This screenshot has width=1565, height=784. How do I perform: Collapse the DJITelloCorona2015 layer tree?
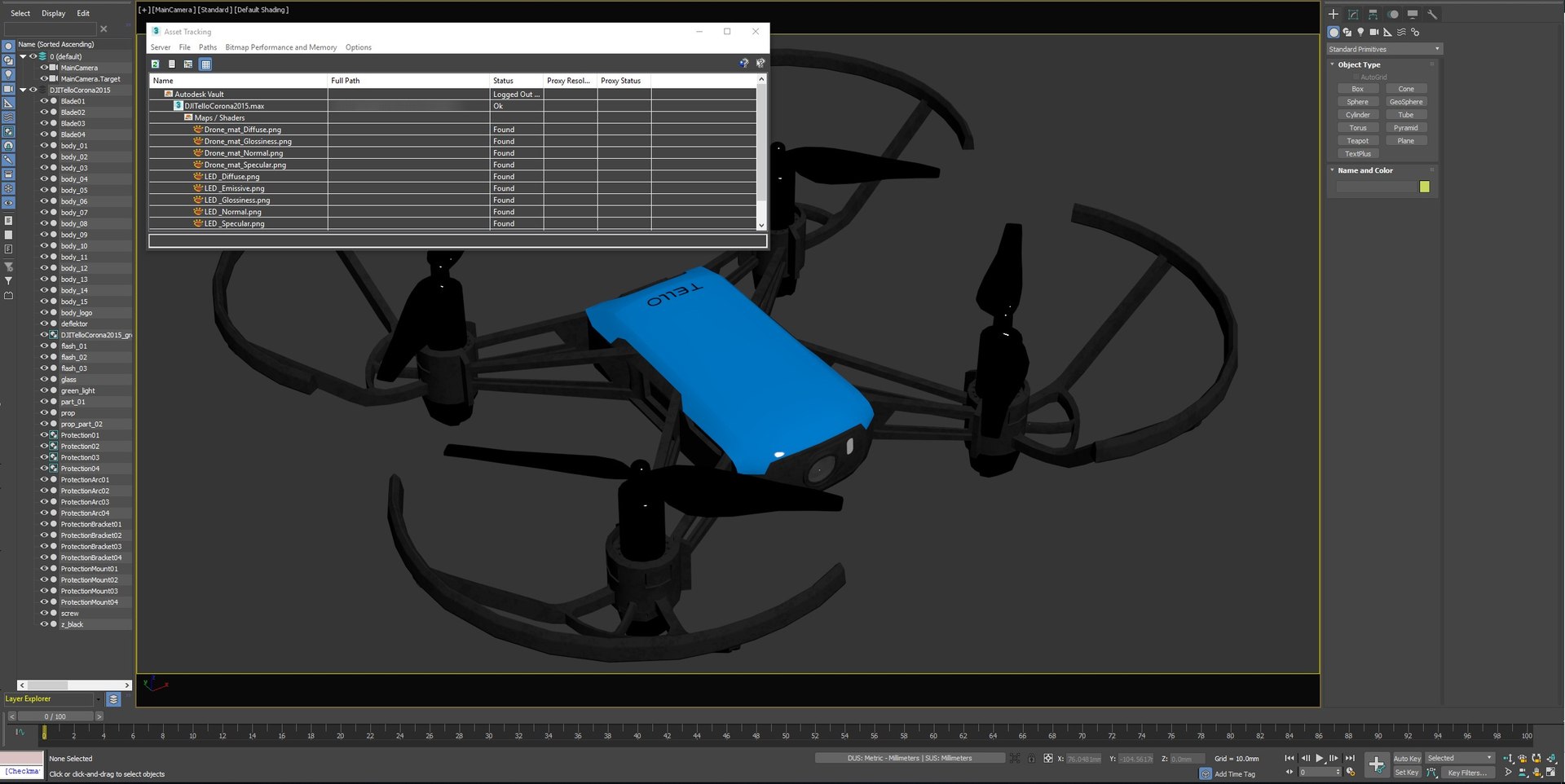23,90
